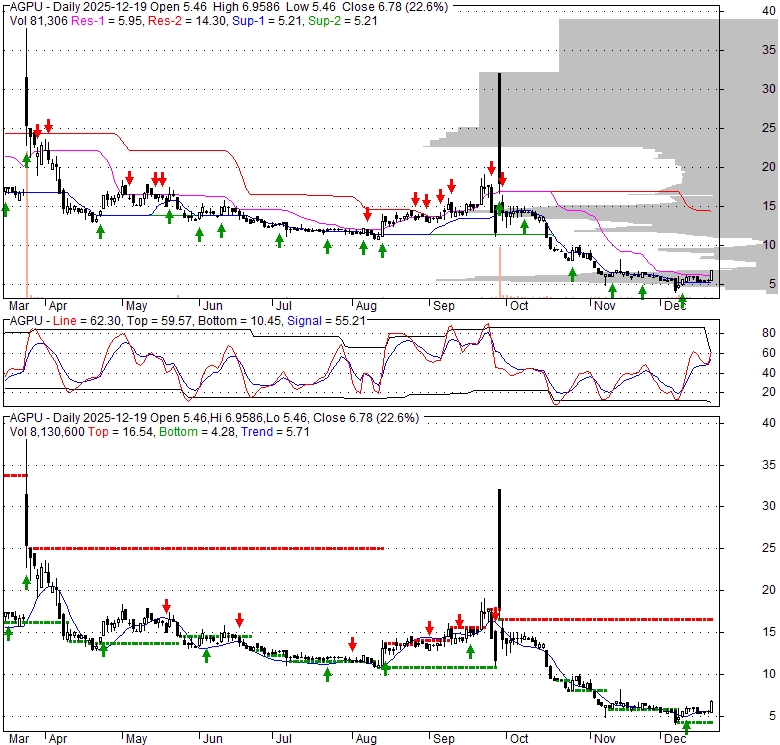Image resolution: width=780 pixels, height=745 pixels.
Task: Click the Jun month label on bottom chart axis
Action: click(211, 738)
